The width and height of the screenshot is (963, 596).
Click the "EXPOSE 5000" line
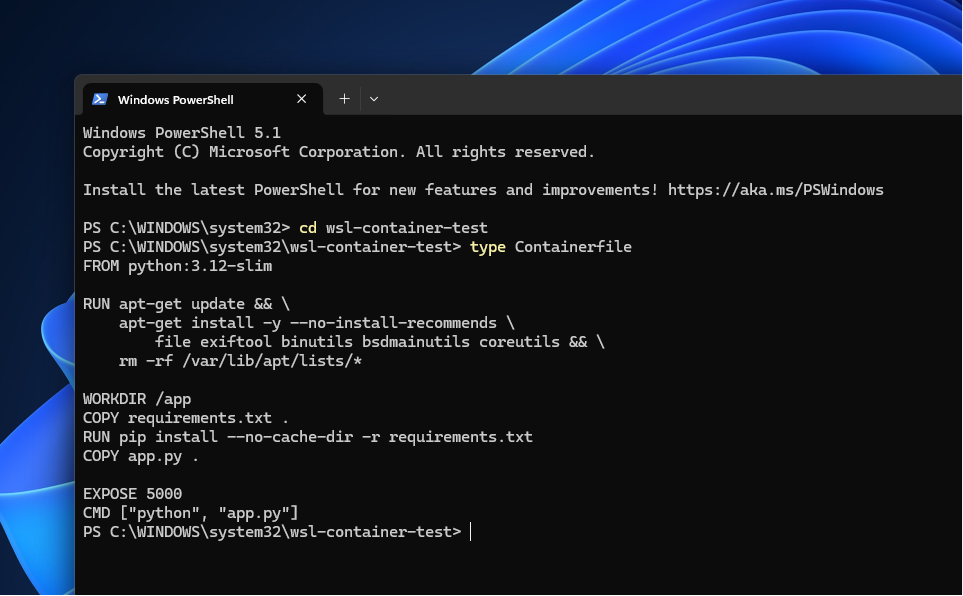coord(133,494)
